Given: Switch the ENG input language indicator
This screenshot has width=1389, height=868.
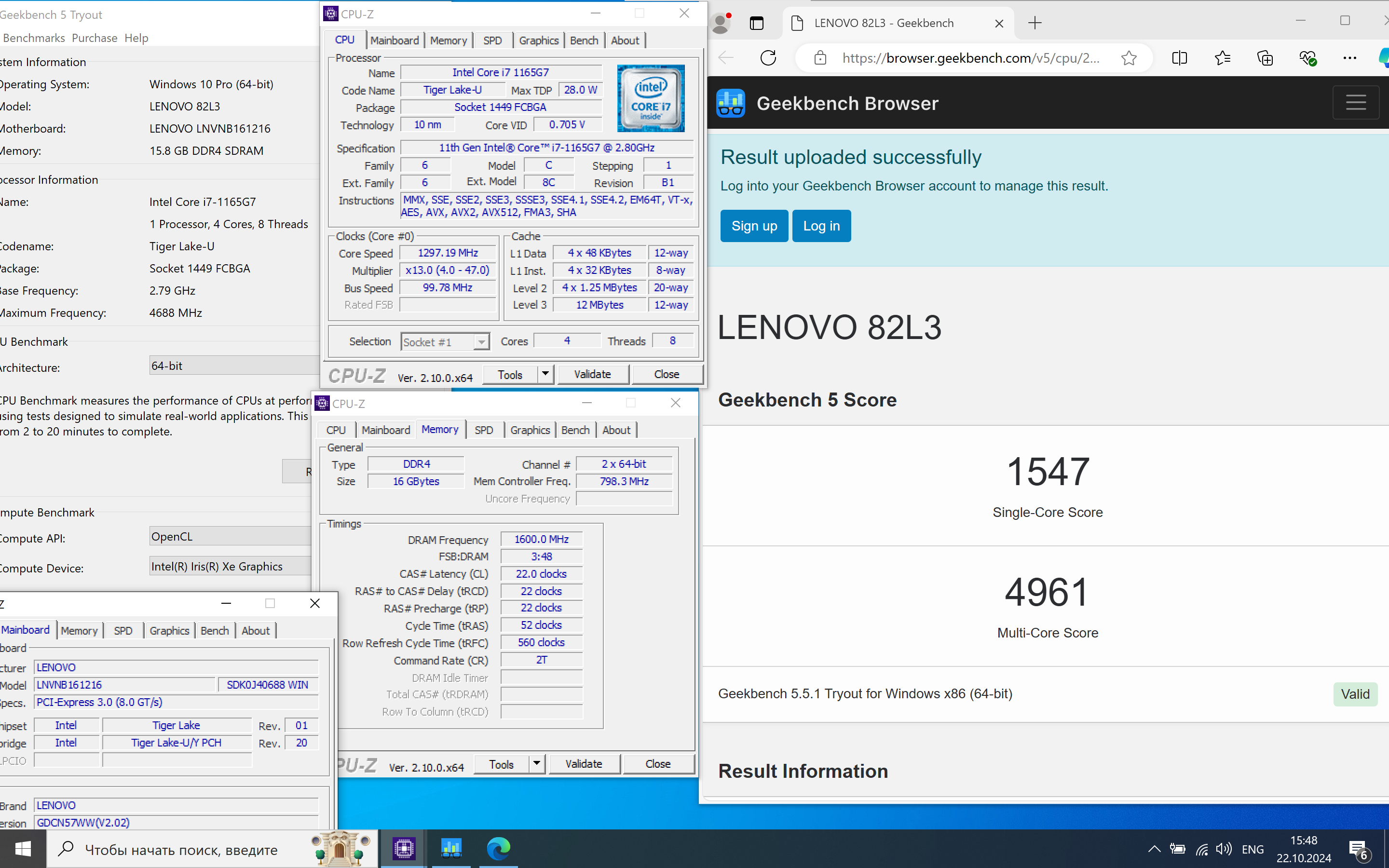Looking at the screenshot, I should coord(1253,849).
